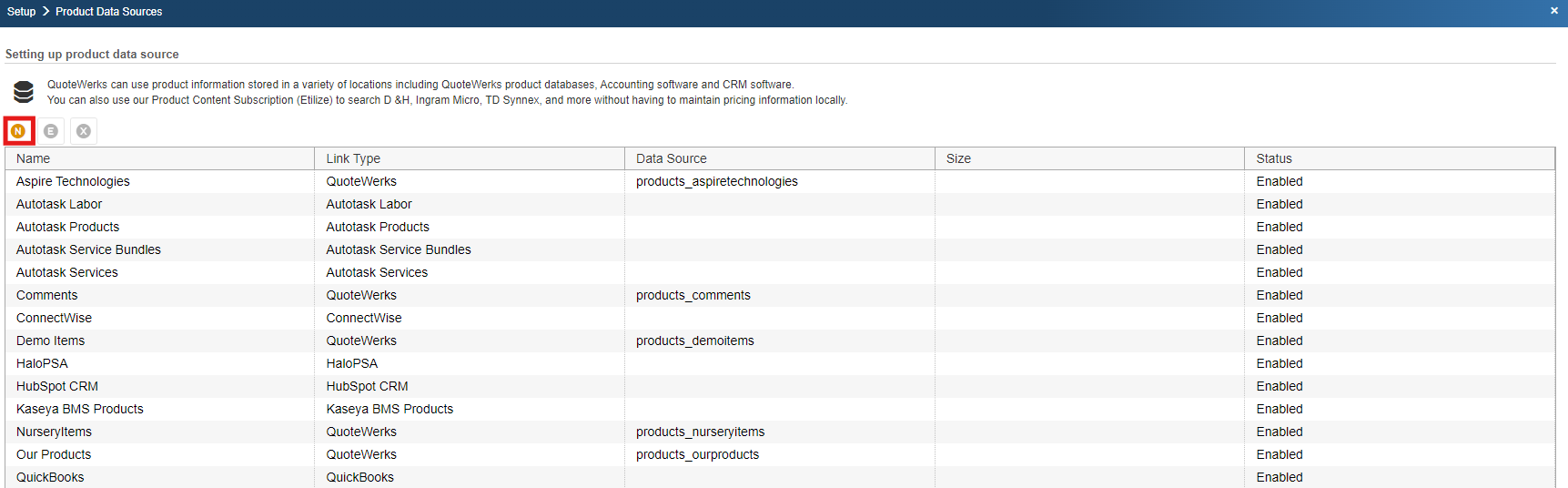Select the HubSpot CRM data source
Viewport: 1568px width, 488px height.
click(x=57, y=386)
